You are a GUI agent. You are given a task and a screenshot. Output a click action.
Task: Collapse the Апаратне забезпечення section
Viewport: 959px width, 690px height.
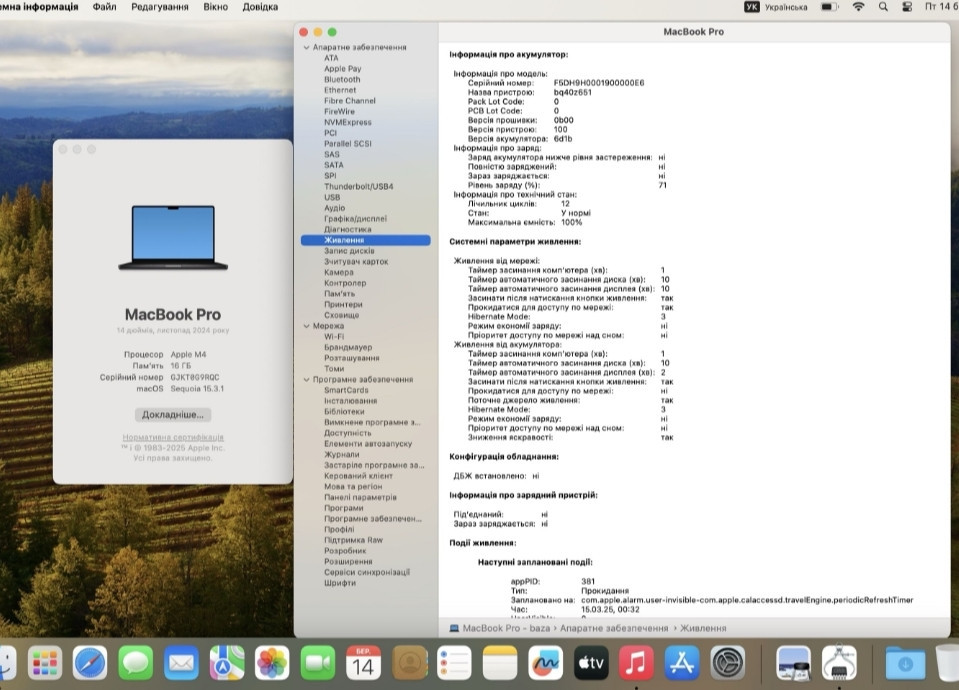307,47
